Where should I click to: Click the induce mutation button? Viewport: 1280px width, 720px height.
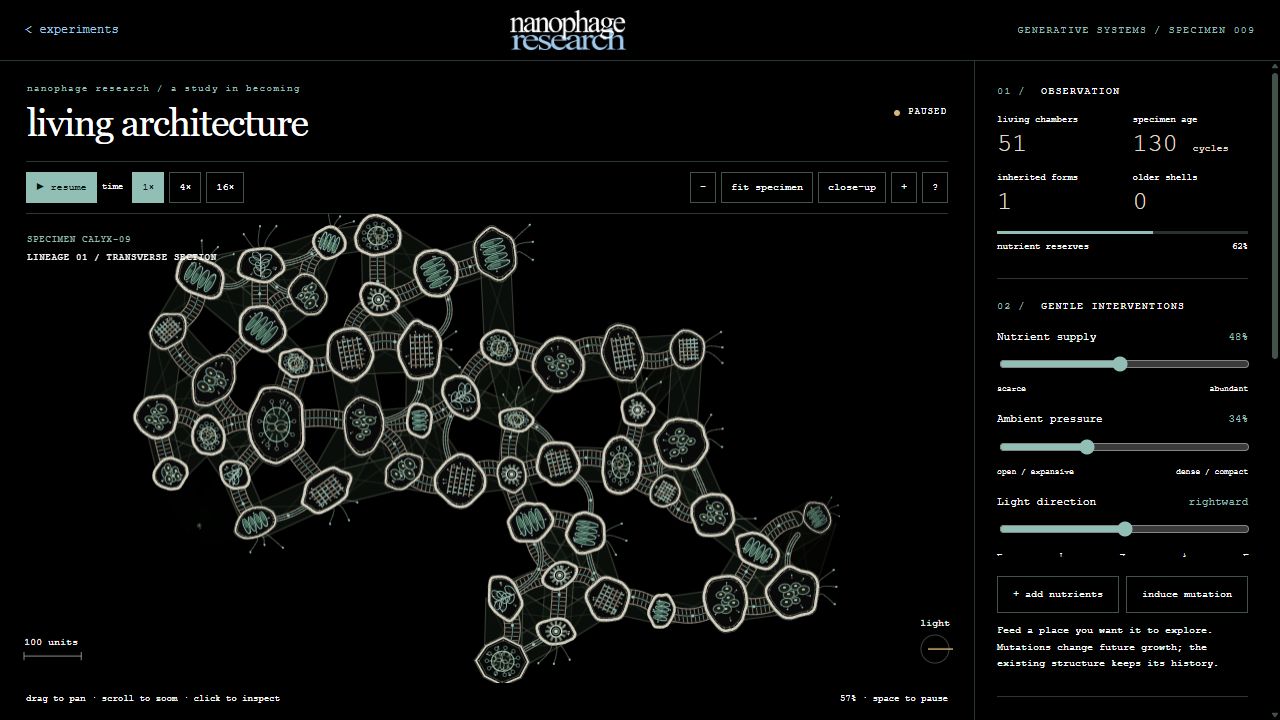point(1187,594)
